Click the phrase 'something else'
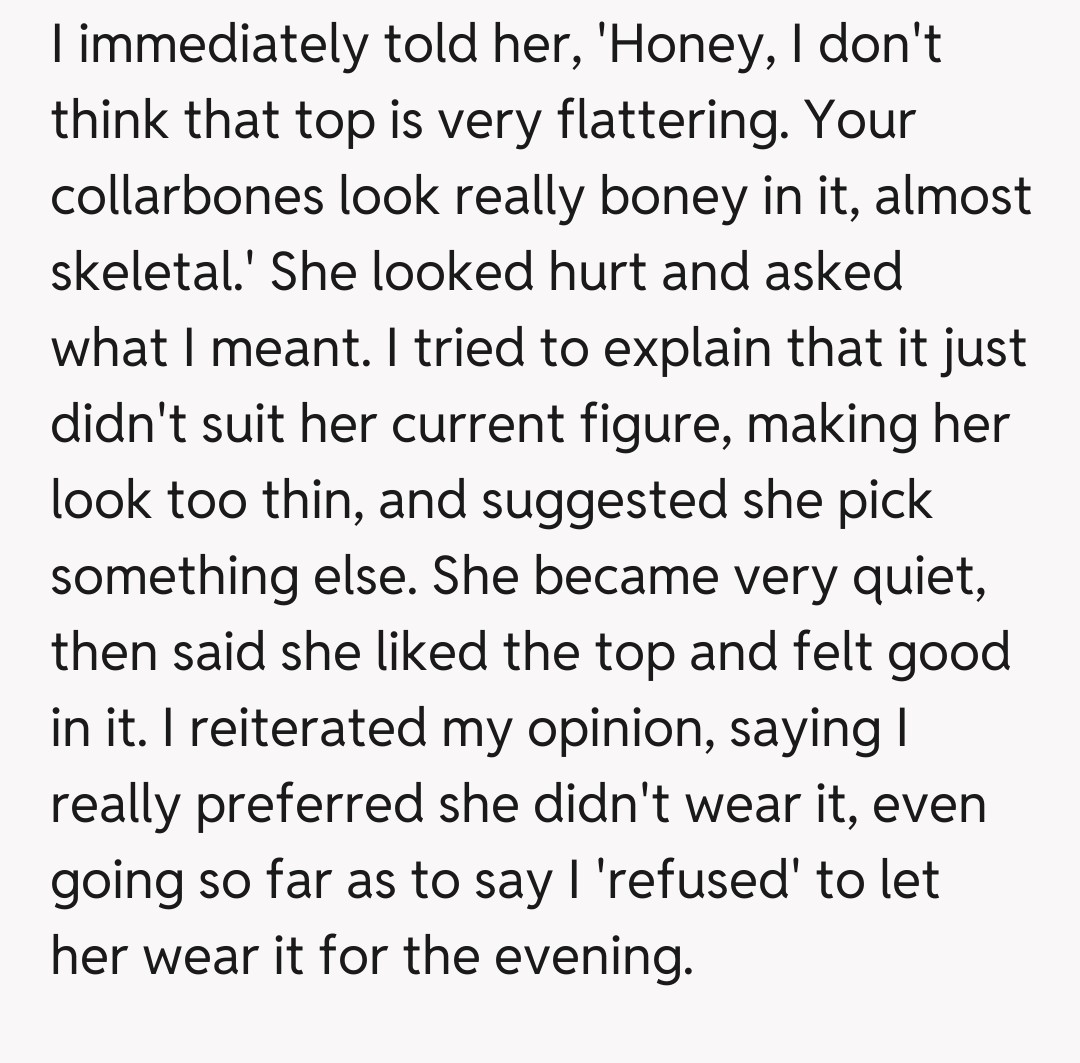The width and height of the screenshot is (1080, 1063). click(x=233, y=576)
